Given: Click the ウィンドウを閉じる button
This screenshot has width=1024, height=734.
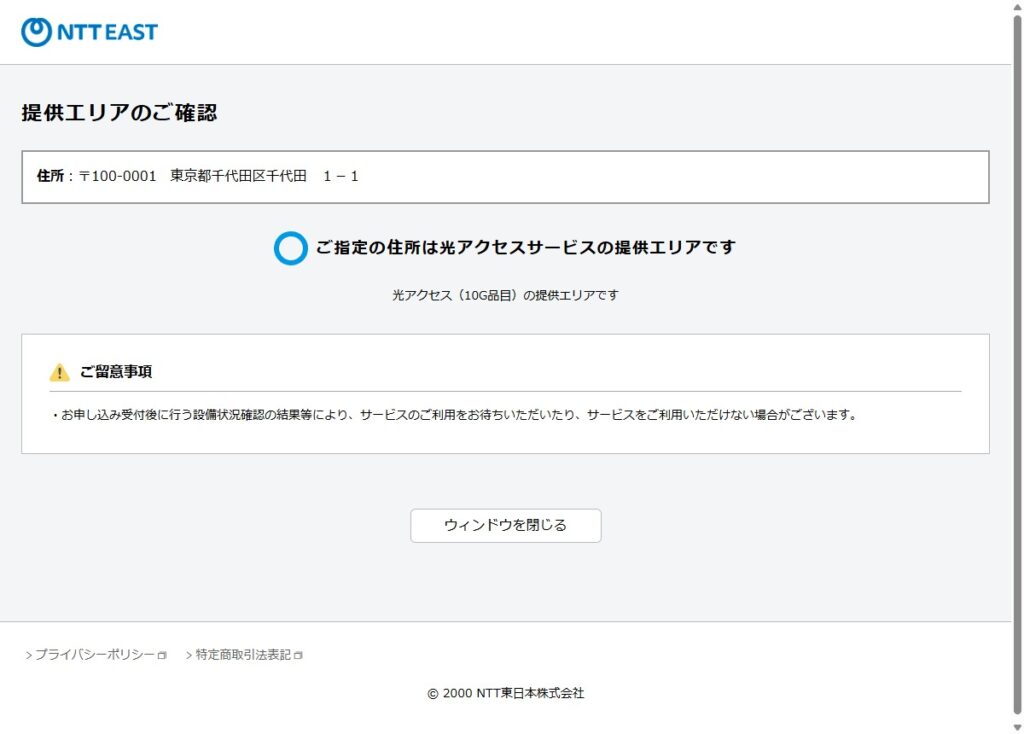Looking at the screenshot, I should point(505,525).
